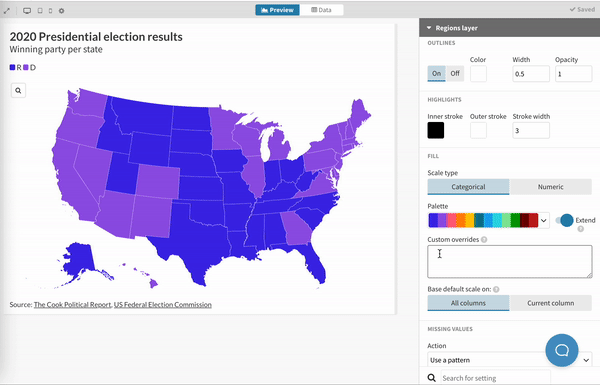Switch to the Data tab
Screen dimensions: 600x385
click(x=321, y=10)
